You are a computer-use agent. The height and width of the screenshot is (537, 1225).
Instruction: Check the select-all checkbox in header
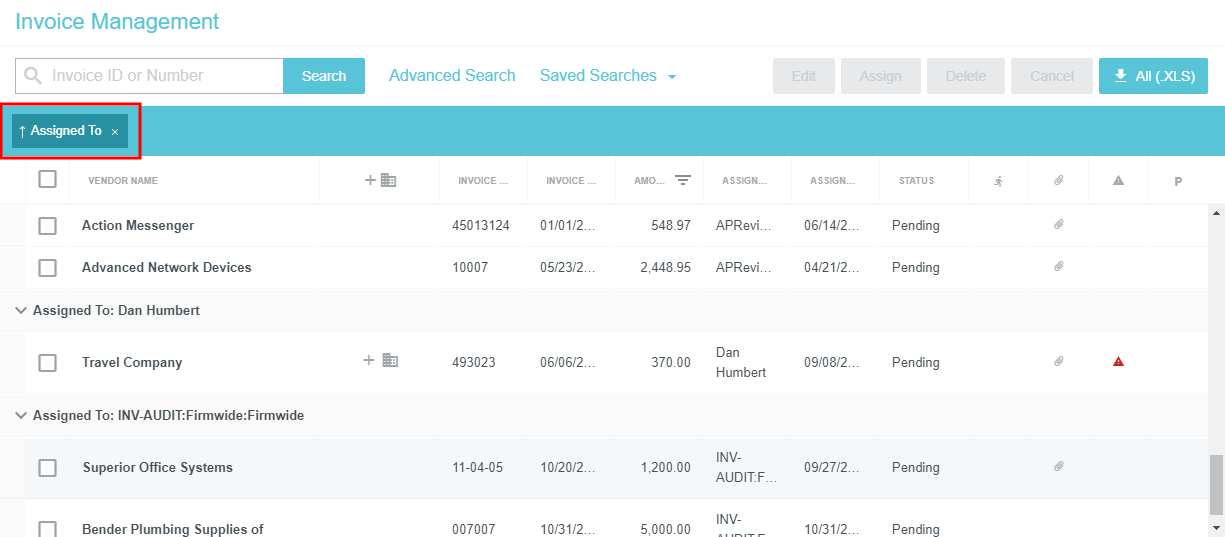[x=47, y=180]
